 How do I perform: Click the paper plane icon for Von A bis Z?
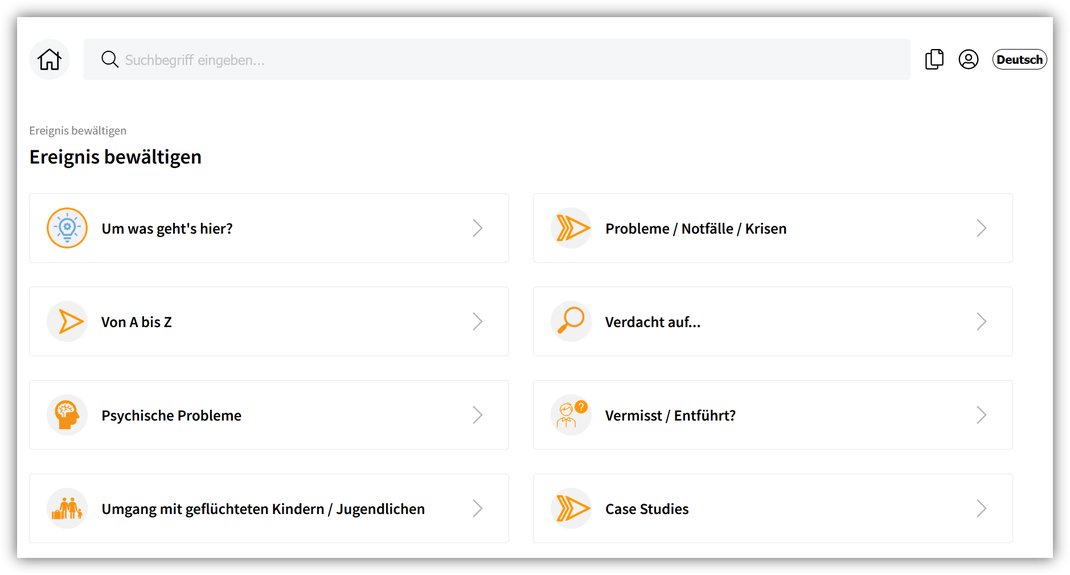(x=67, y=321)
